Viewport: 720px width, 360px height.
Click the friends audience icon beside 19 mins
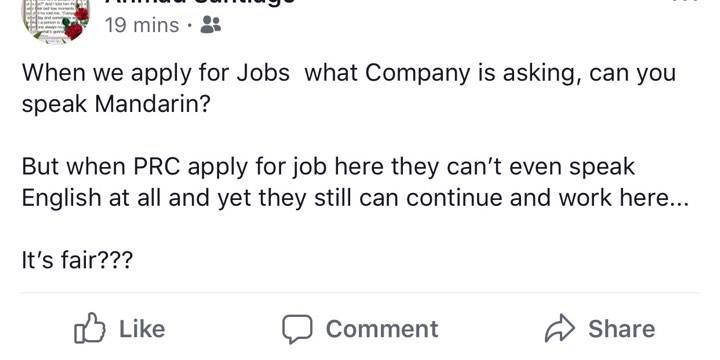tap(211, 24)
